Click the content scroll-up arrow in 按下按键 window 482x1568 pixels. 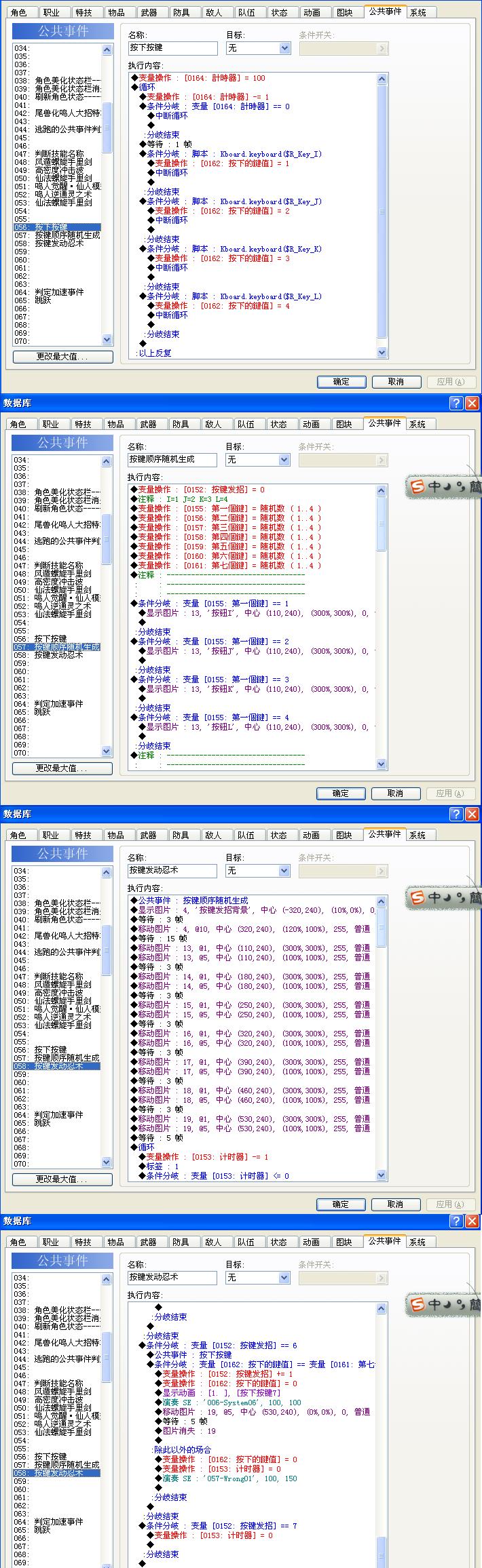click(382, 79)
